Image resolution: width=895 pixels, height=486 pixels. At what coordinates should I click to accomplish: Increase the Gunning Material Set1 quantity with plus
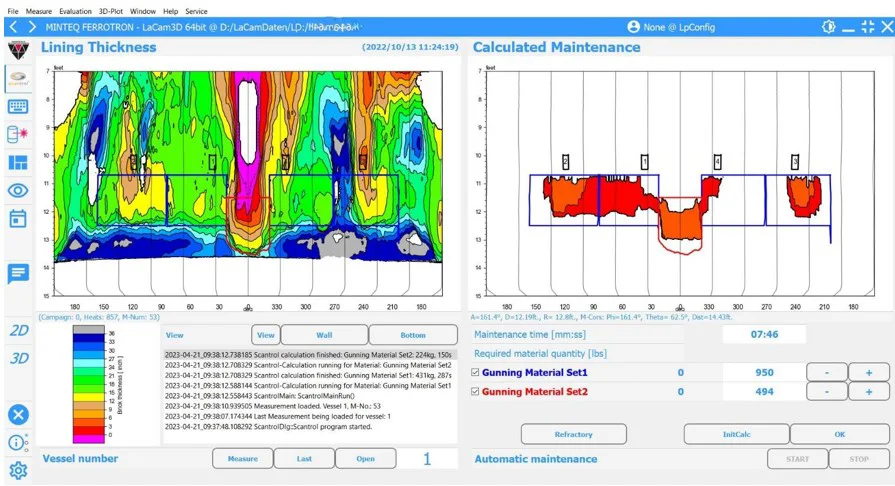tap(868, 373)
